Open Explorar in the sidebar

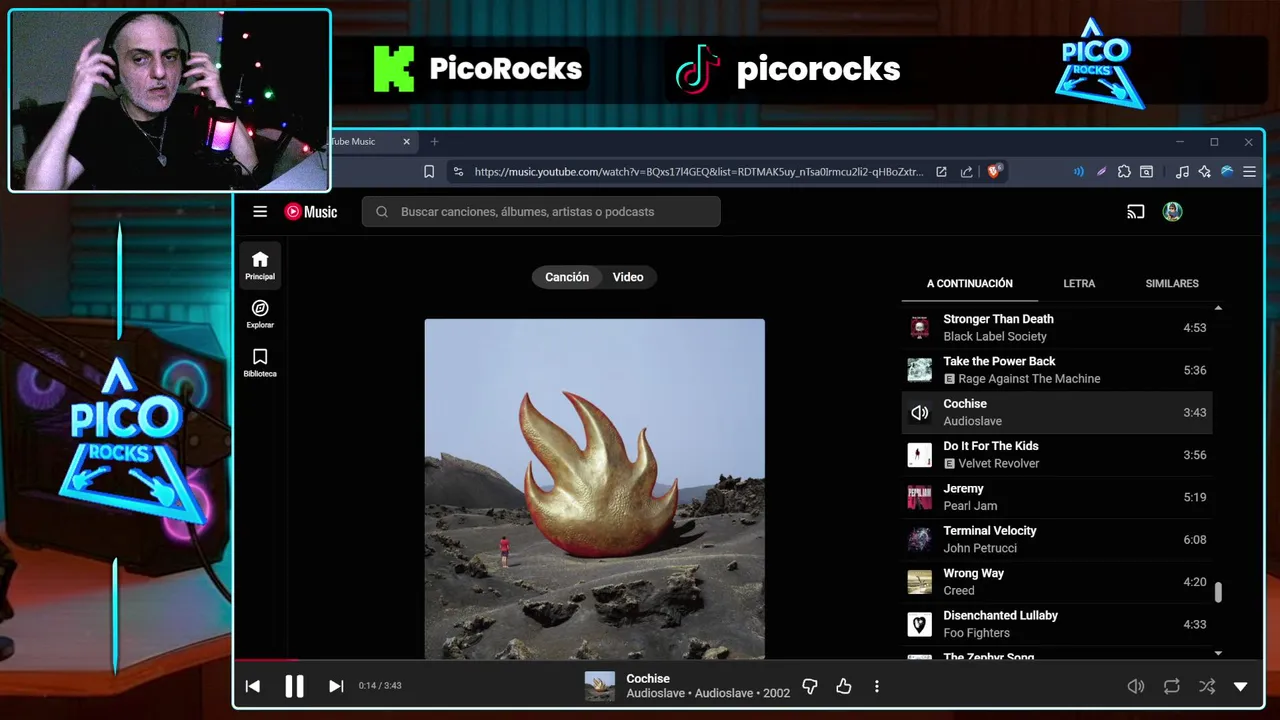(x=260, y=314)
